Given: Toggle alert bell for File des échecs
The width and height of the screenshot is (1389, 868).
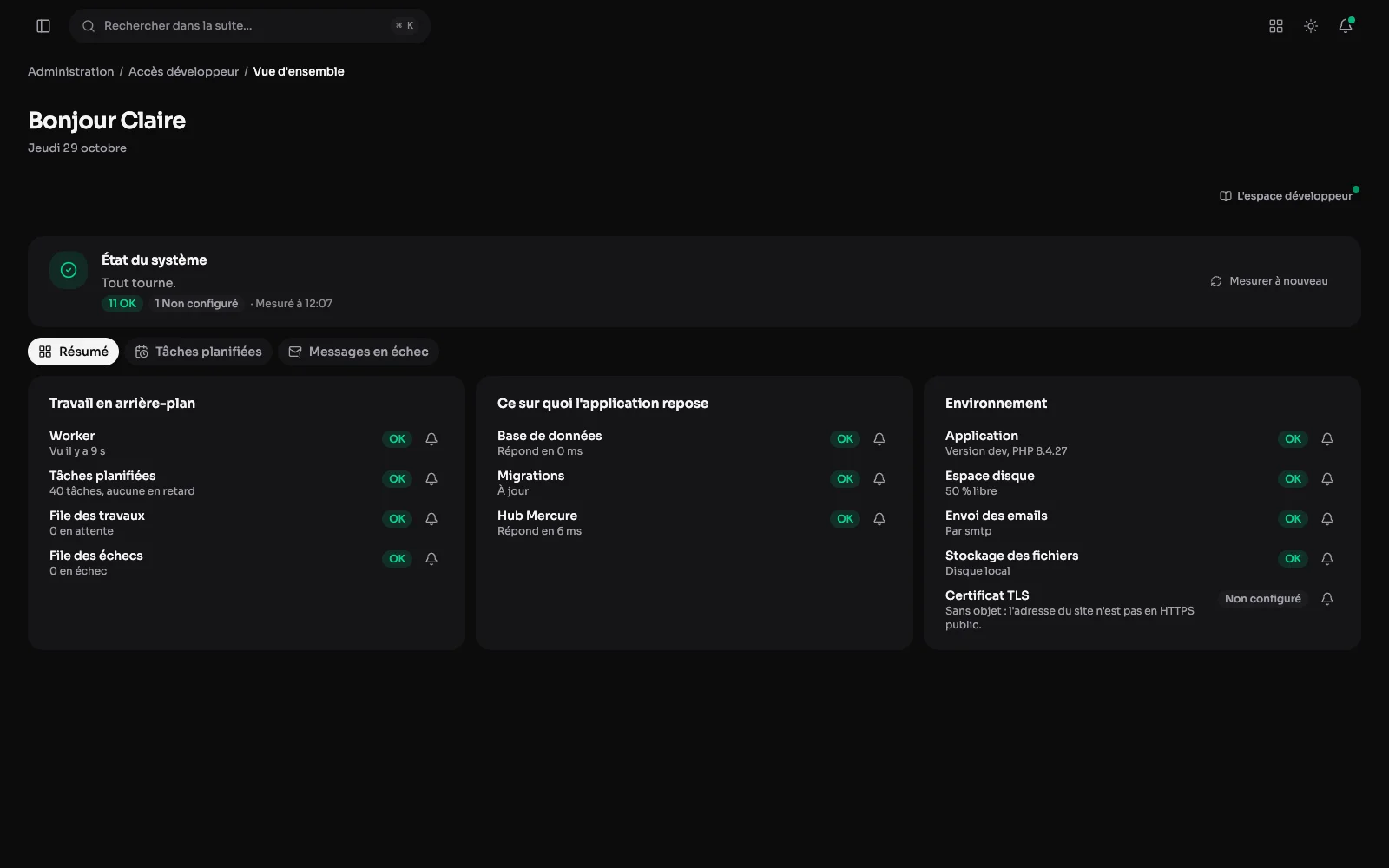Looking at the screenshot, I should pyautogui.click(x=431, y=559).
